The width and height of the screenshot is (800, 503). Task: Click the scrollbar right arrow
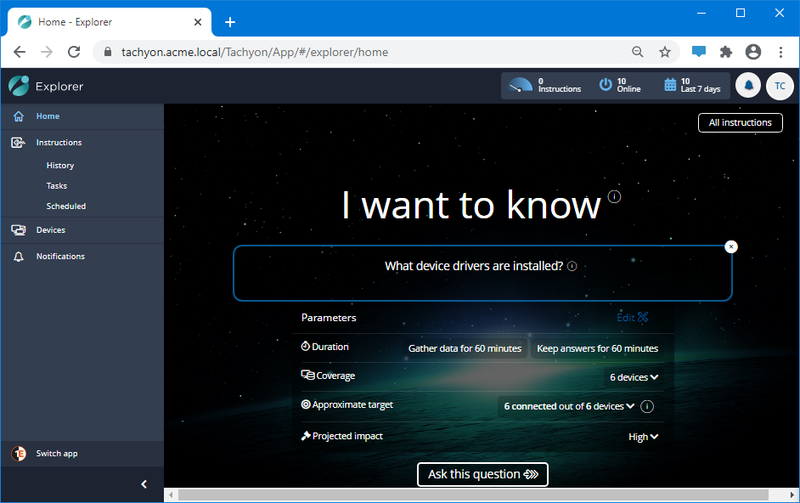(x=791, y=495)
